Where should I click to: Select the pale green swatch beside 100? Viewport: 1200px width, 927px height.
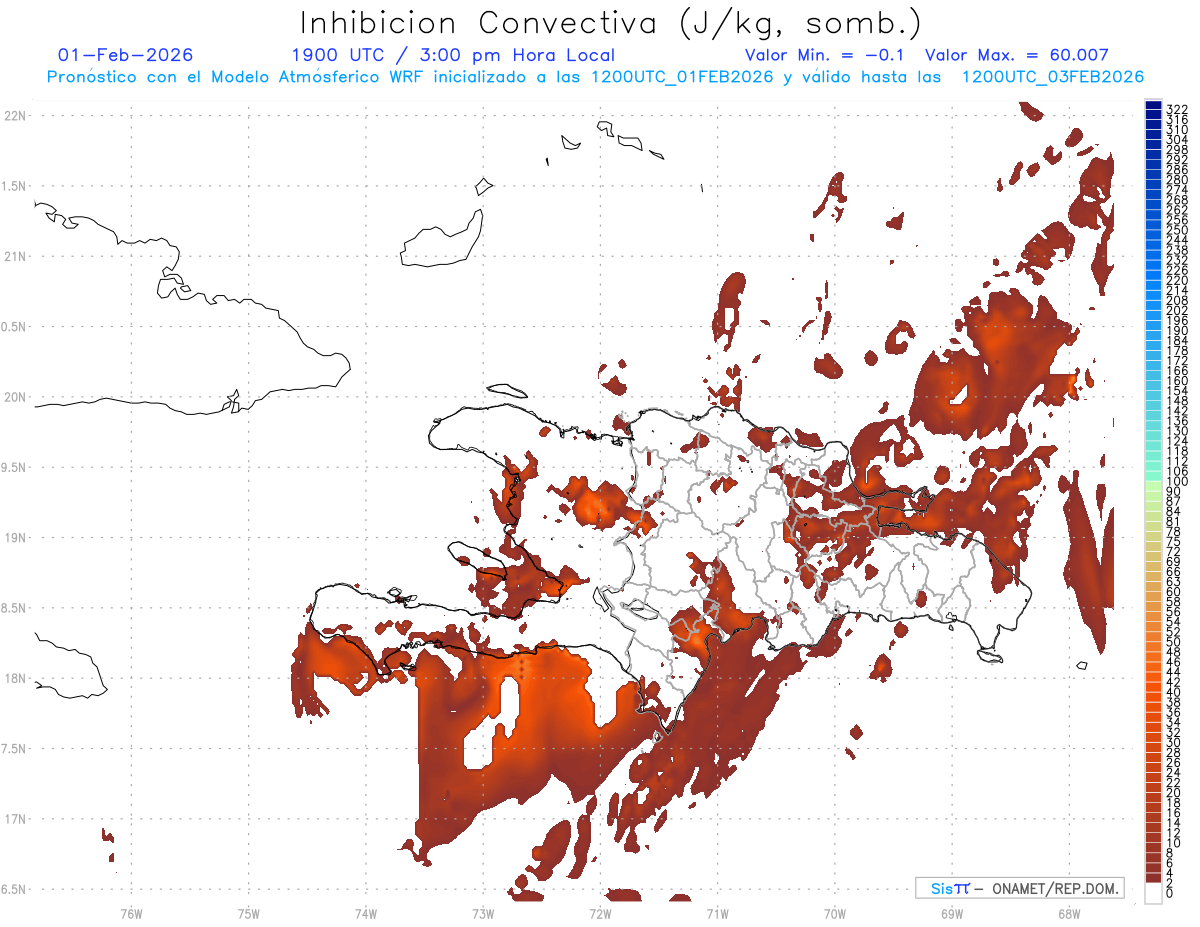coord(1153,486)
